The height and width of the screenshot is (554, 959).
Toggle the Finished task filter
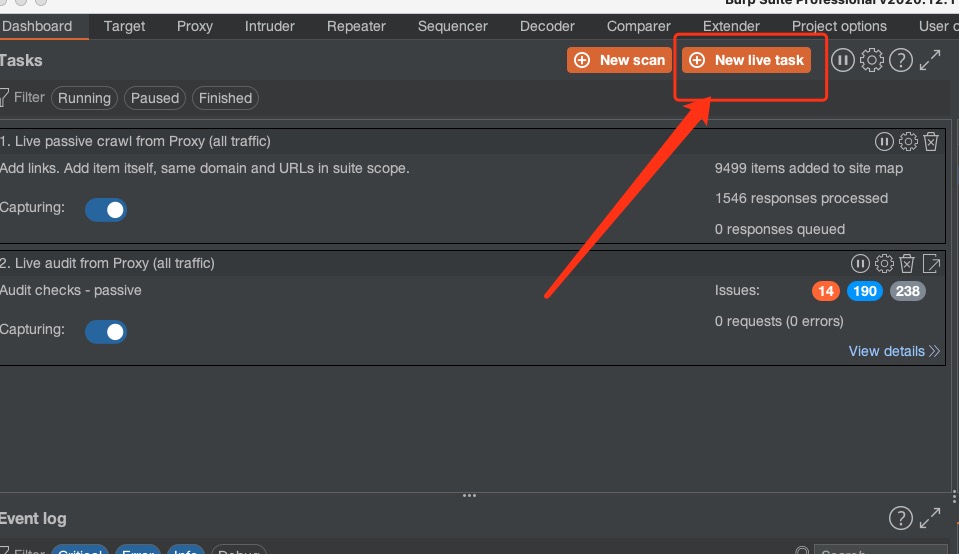225,98
